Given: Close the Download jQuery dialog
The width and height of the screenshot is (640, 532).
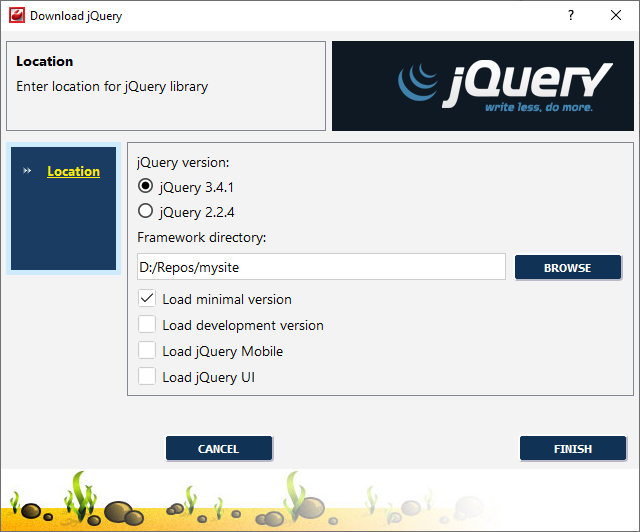Looking at the screenshot, I should pyautogui.click(x=616, y=16).
